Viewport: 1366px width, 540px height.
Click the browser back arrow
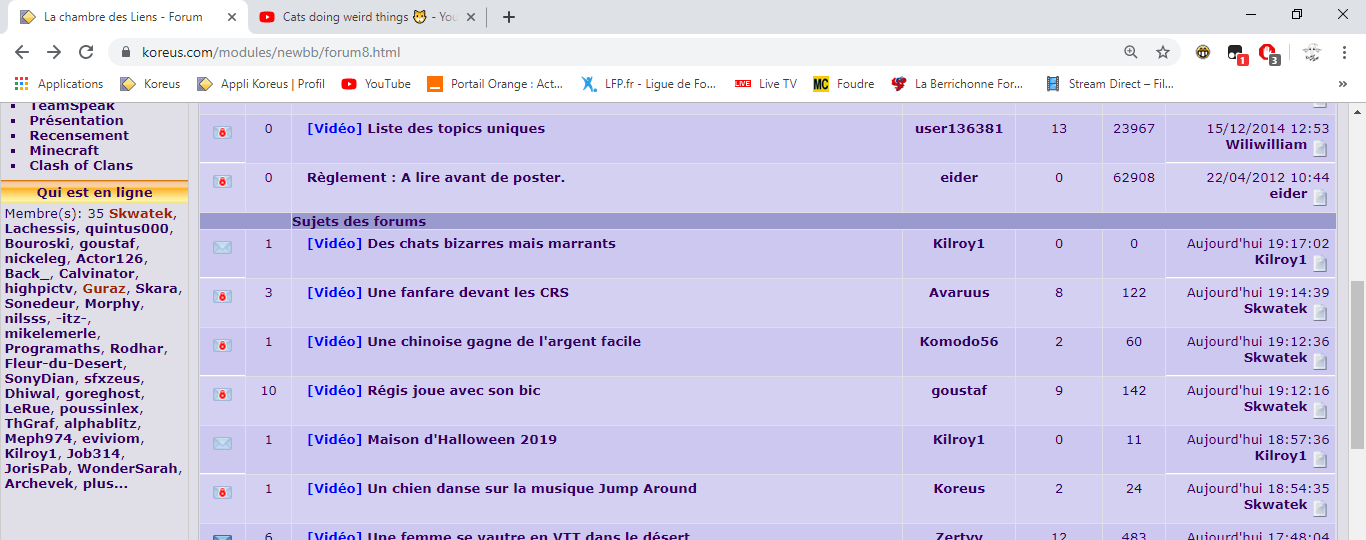24,52
